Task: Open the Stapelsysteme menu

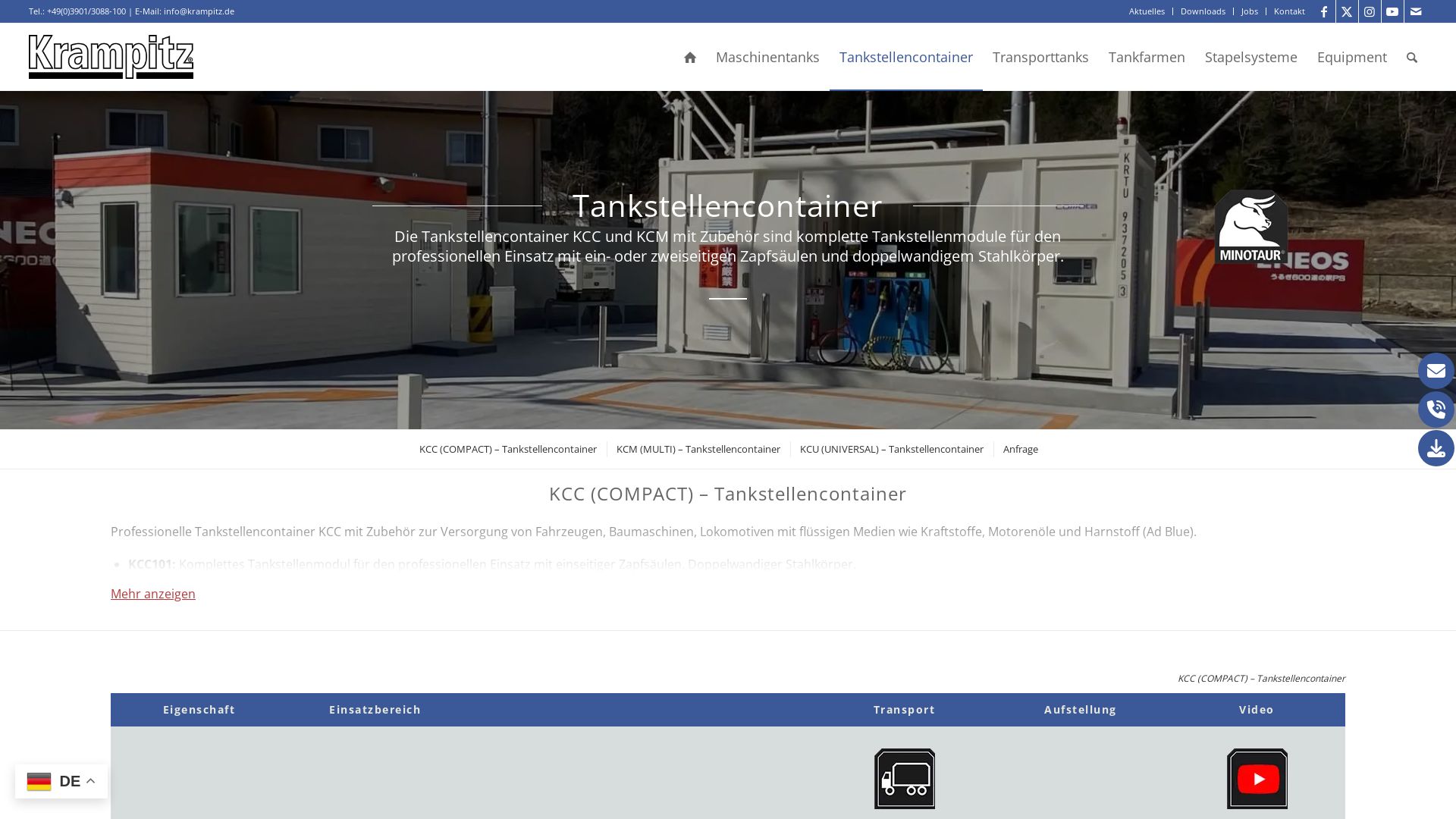Action: (1251, 58)
